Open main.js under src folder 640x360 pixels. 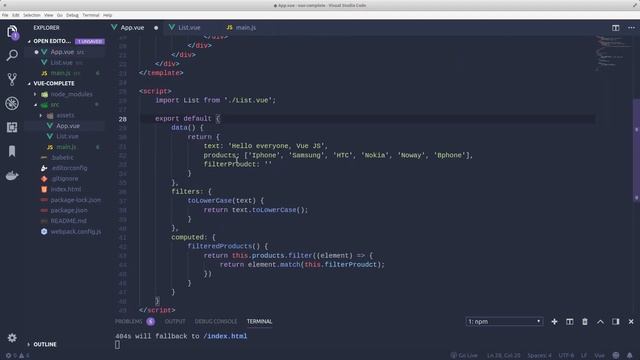coord(65,147)
